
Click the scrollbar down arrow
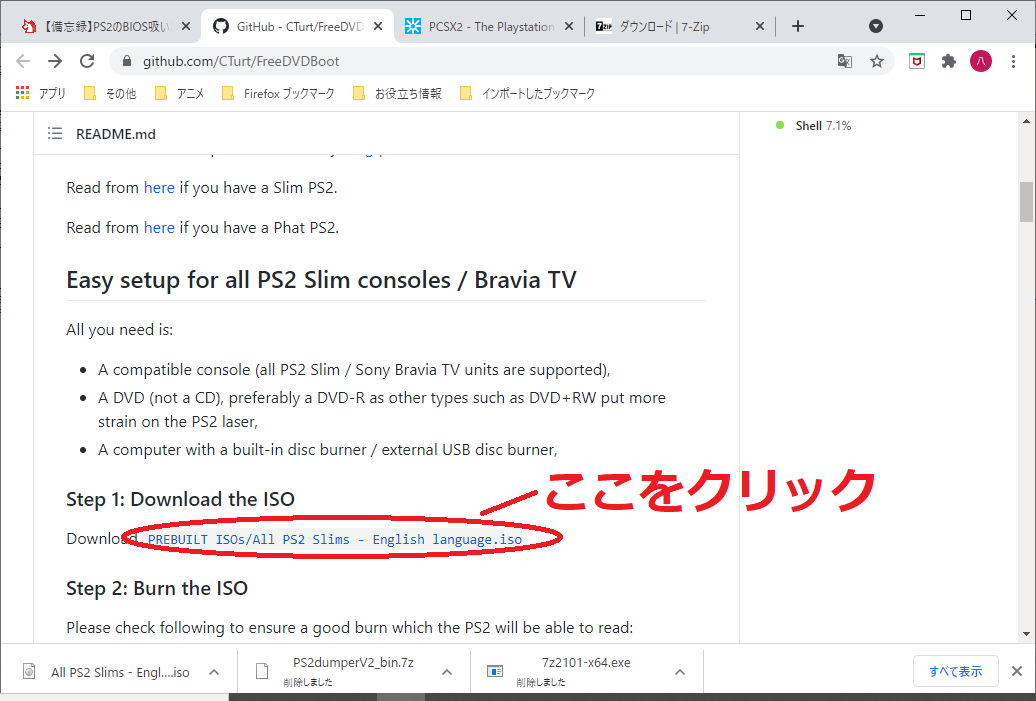point(1025,634)
